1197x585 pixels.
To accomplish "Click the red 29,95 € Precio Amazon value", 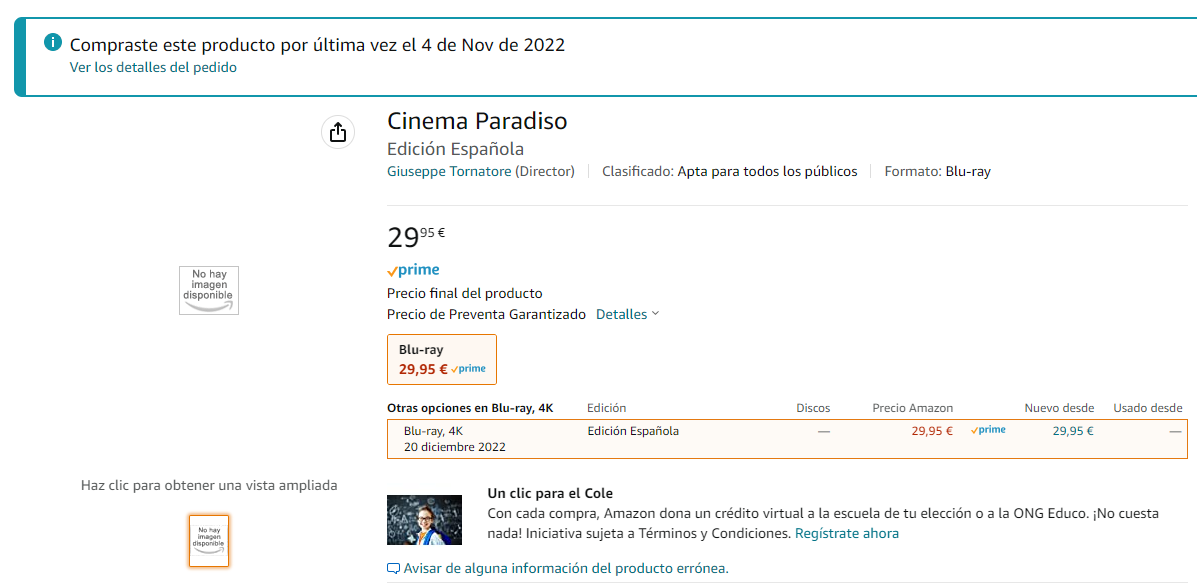I will [932, 431].
